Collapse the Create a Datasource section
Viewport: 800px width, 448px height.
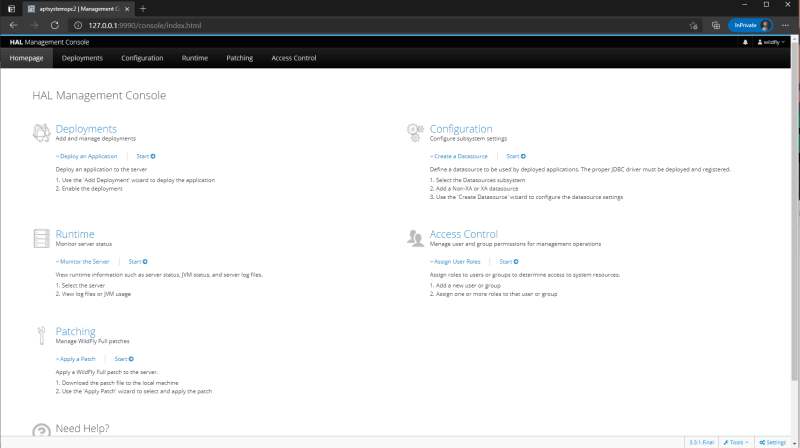pyautogui.click(x=459, y=156)
